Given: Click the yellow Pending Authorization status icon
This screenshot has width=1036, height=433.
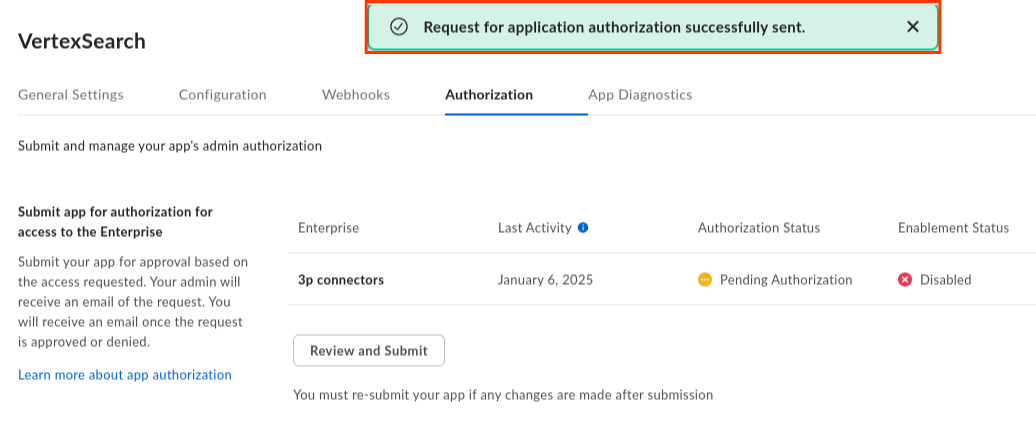Looking at the screenshot, I should (705, 280).
